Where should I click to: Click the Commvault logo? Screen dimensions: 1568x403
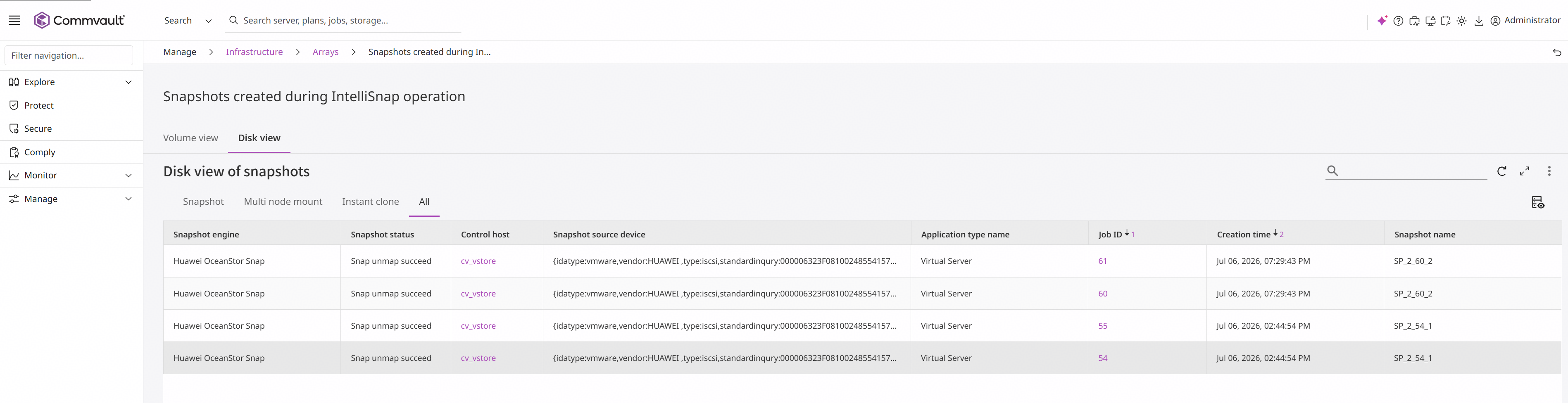coord(79,20)
